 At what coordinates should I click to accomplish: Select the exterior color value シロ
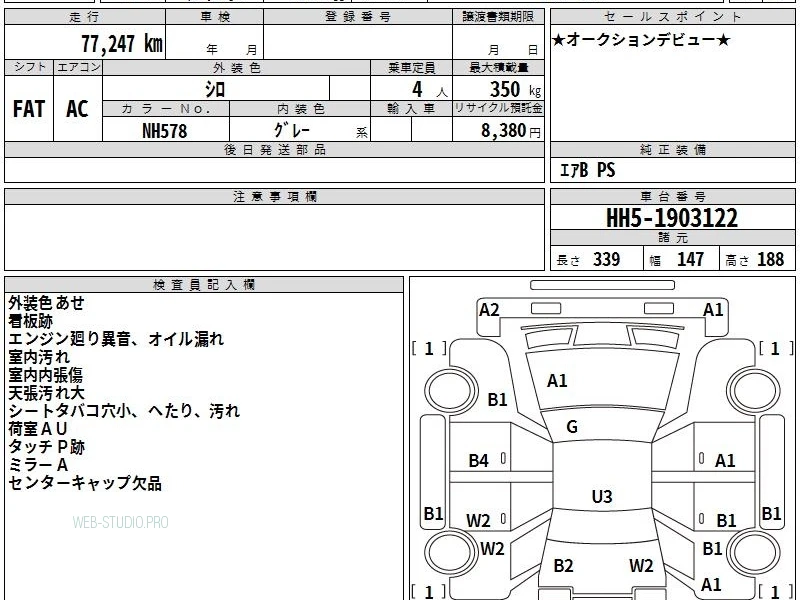(215, 89)
